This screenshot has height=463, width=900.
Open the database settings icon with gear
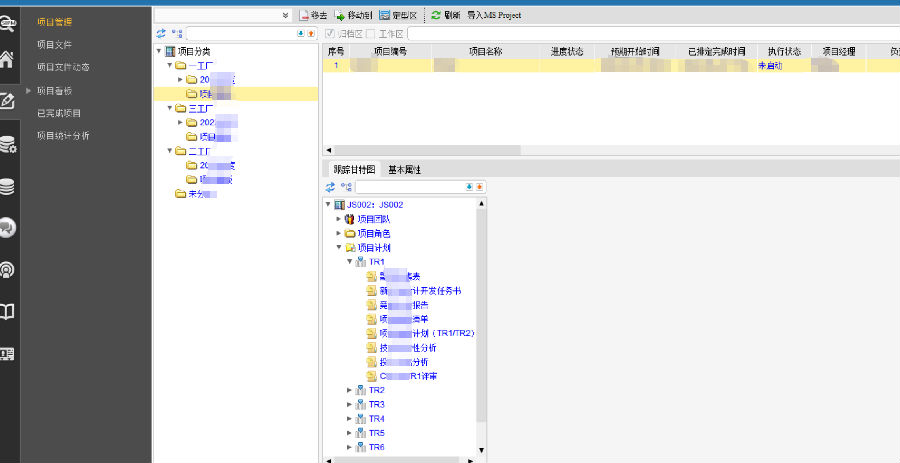coord(8,145)
